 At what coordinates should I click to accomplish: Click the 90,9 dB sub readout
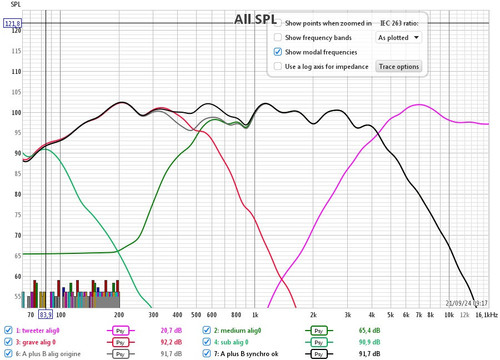click(x=369, y=342)
